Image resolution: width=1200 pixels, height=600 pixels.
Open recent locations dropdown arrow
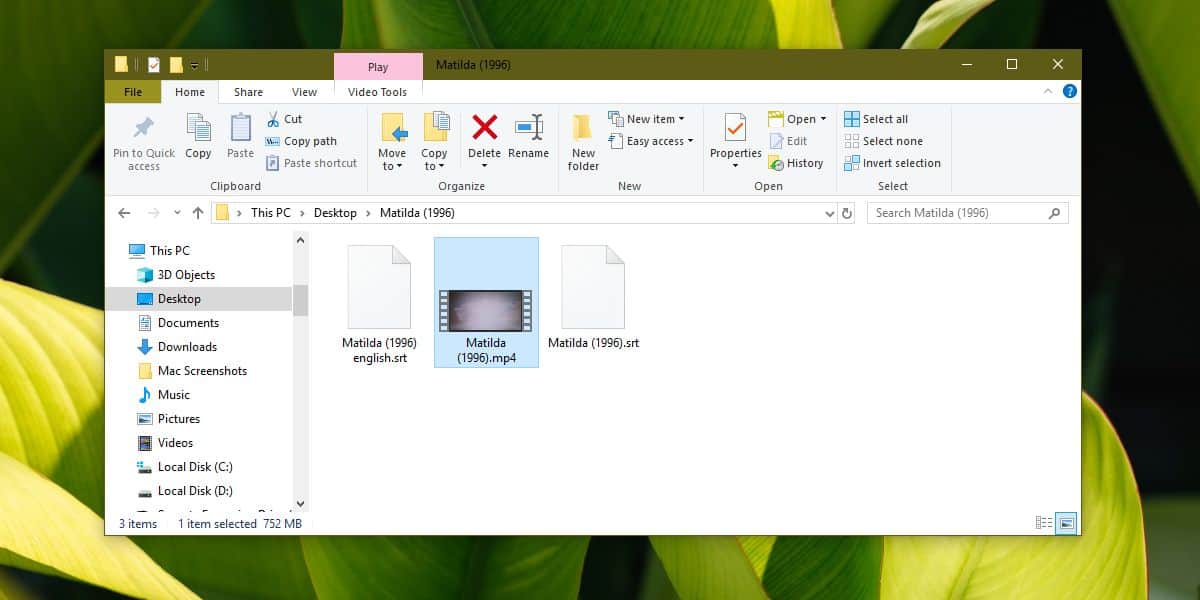(x=177, y=213)
